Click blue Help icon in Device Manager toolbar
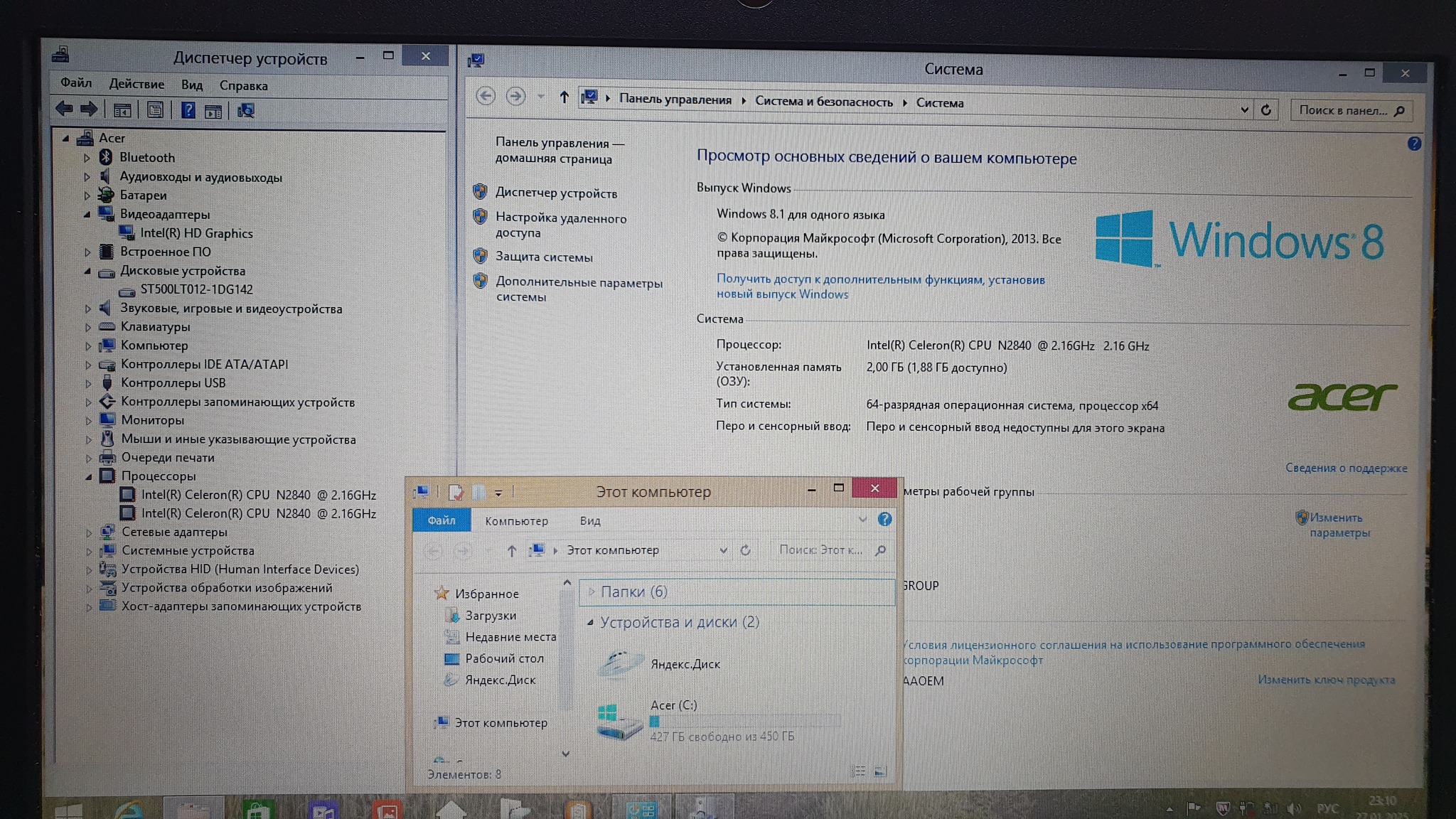 188,110
